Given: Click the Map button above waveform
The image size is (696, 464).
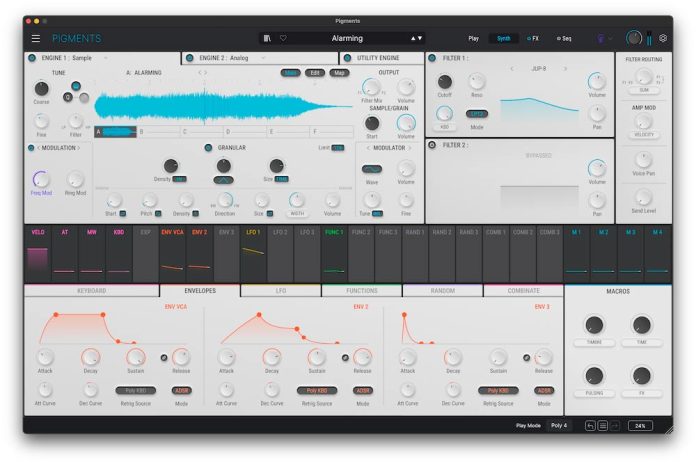Looking at the screenshot, I should click(340, 73).
